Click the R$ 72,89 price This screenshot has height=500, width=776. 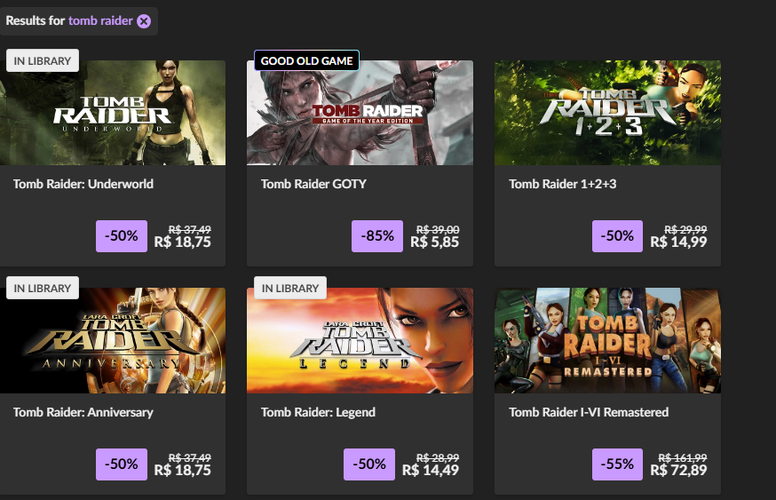tap(679, 470)
